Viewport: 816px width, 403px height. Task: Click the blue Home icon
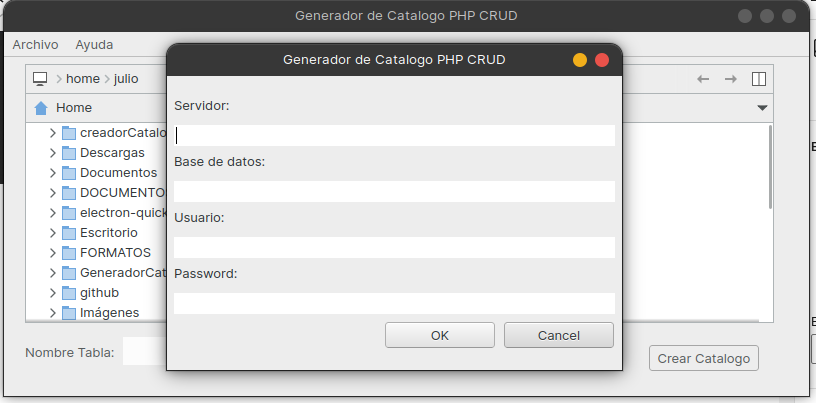tap(41, 108)
